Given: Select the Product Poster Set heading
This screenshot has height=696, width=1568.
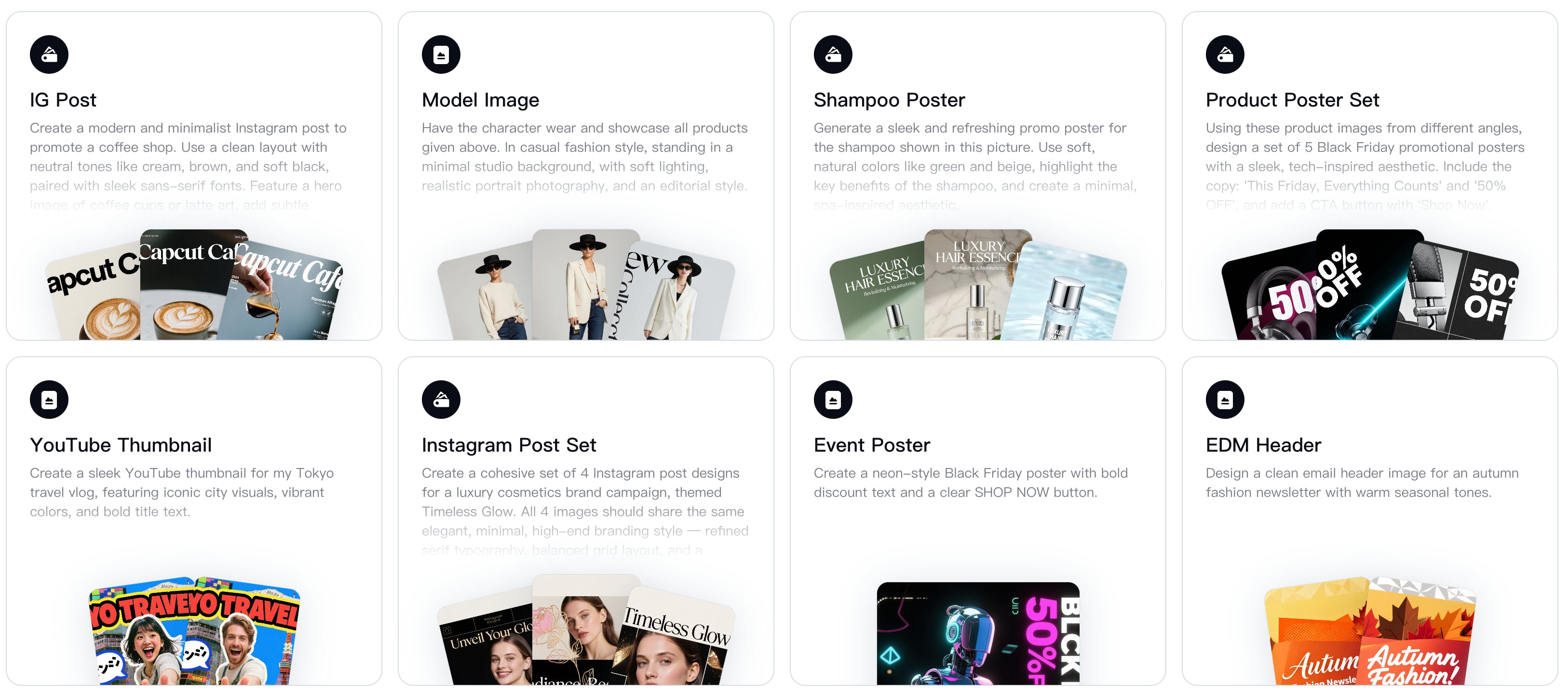Looking at the screenshot, I should (1292, 99).
